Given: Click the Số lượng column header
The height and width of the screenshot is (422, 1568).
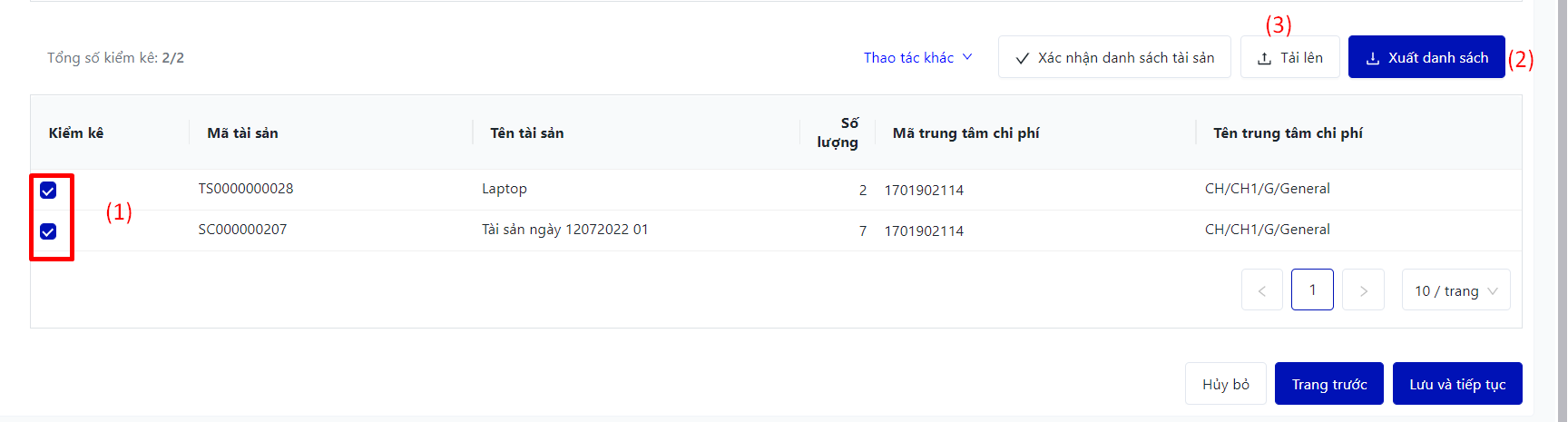Looking at the screenshot, I should (x=838, y=133).
